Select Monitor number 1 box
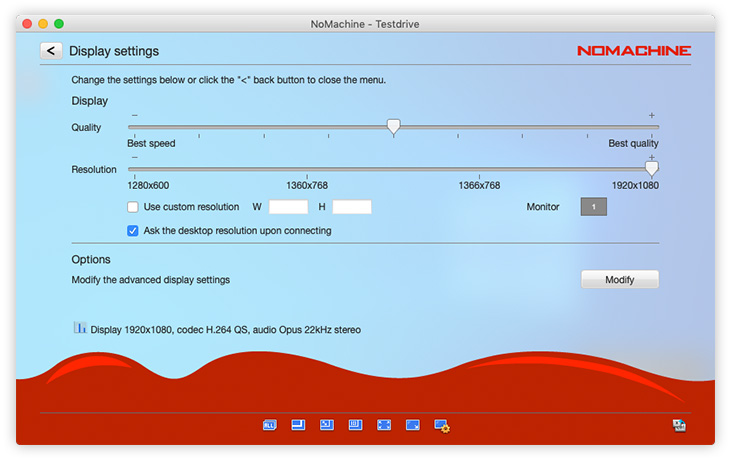This screenshot has height=458, width=730. [x=593, y=207]
